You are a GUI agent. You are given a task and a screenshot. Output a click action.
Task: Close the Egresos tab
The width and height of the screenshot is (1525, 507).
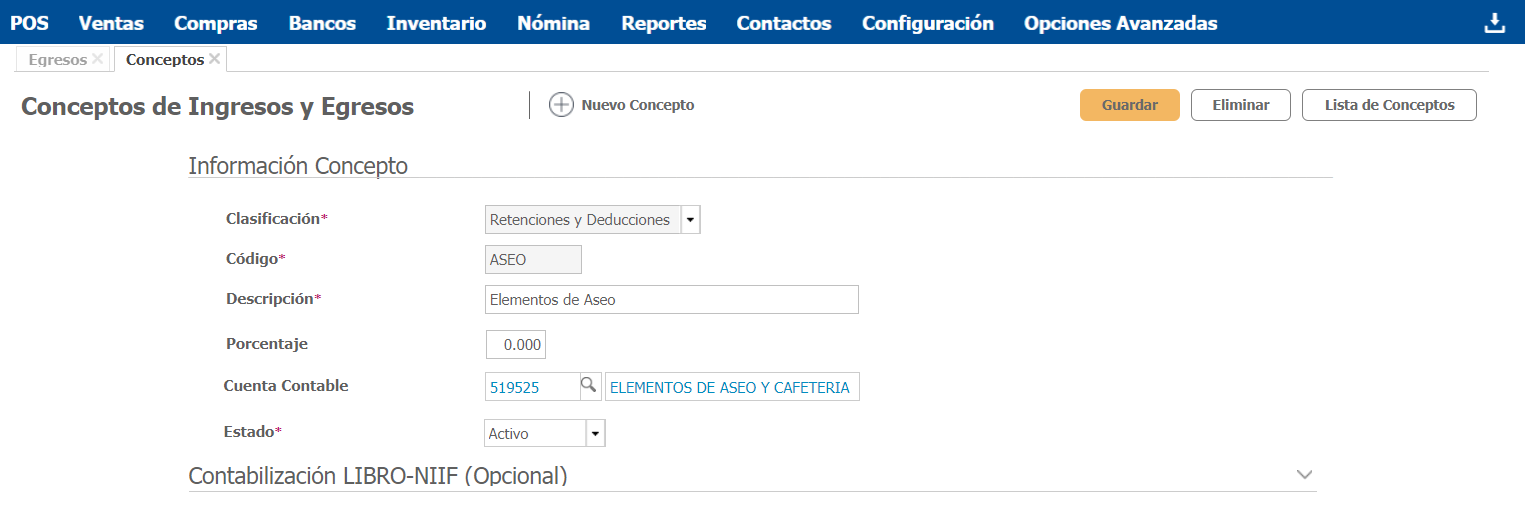[x=97, y=59]
